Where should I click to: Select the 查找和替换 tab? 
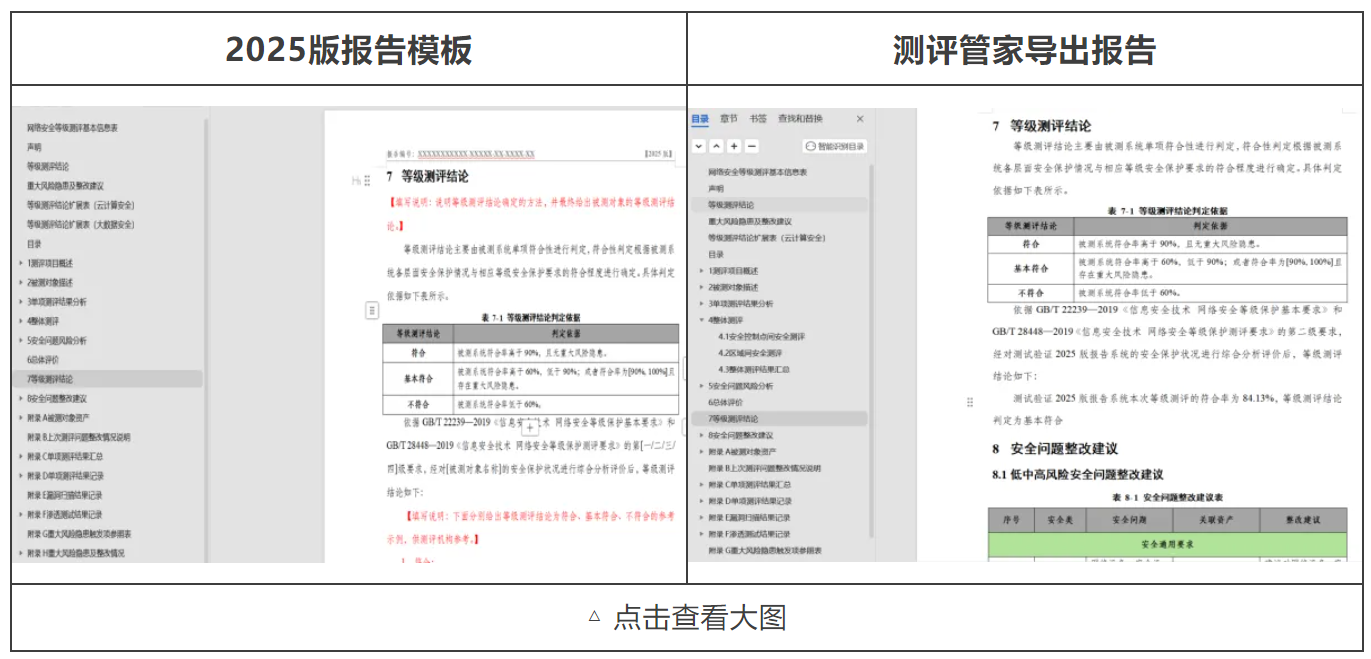coord(800,119)
